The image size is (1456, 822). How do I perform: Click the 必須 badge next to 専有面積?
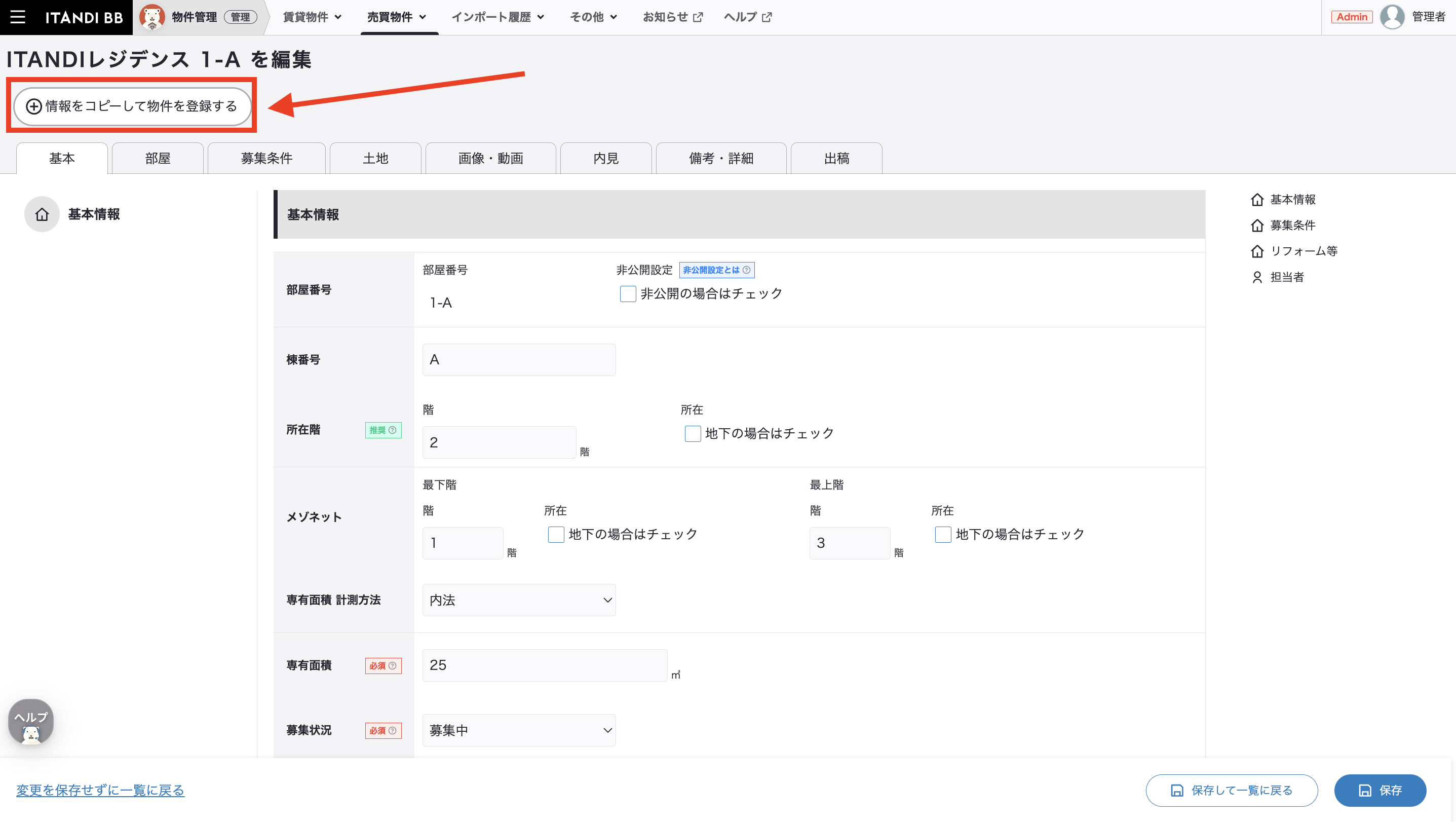(383, 666)
